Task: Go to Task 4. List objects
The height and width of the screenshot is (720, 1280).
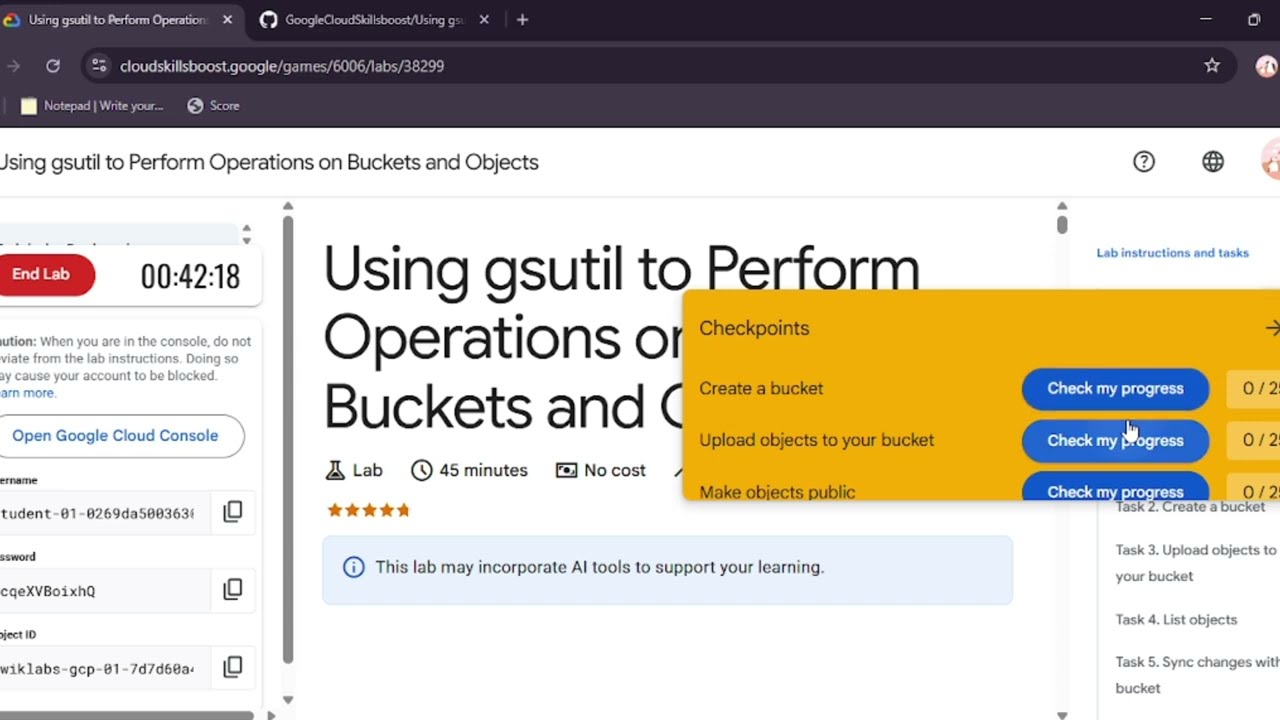Action: [x=1176, y=620]
